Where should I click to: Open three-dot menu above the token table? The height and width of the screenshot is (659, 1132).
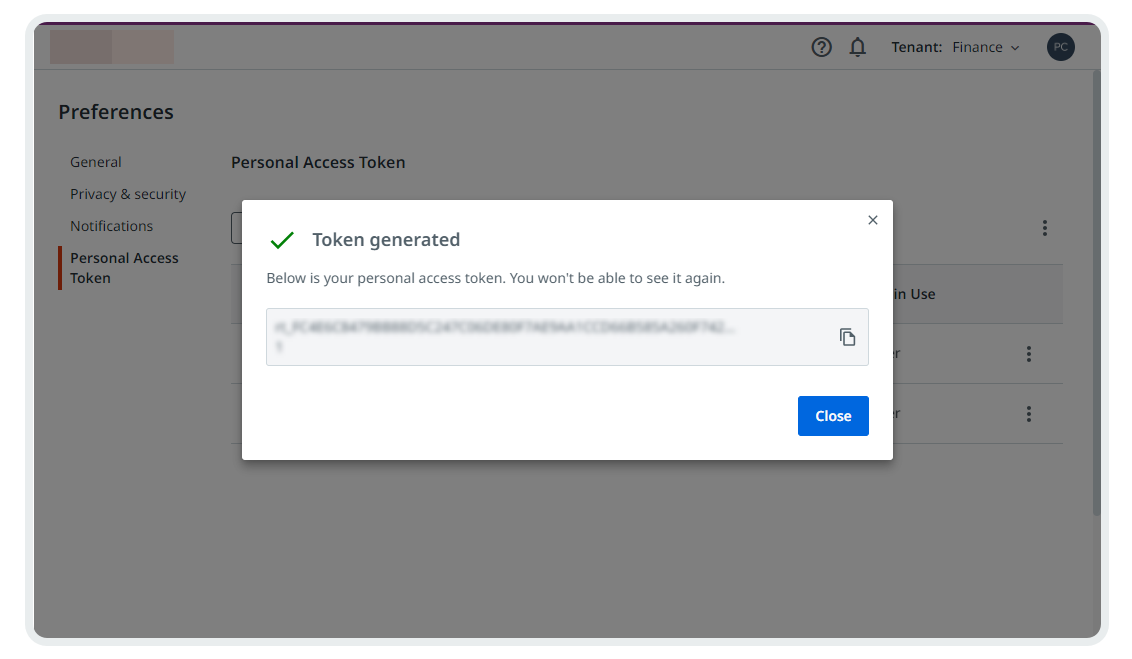click(1044, 228)
